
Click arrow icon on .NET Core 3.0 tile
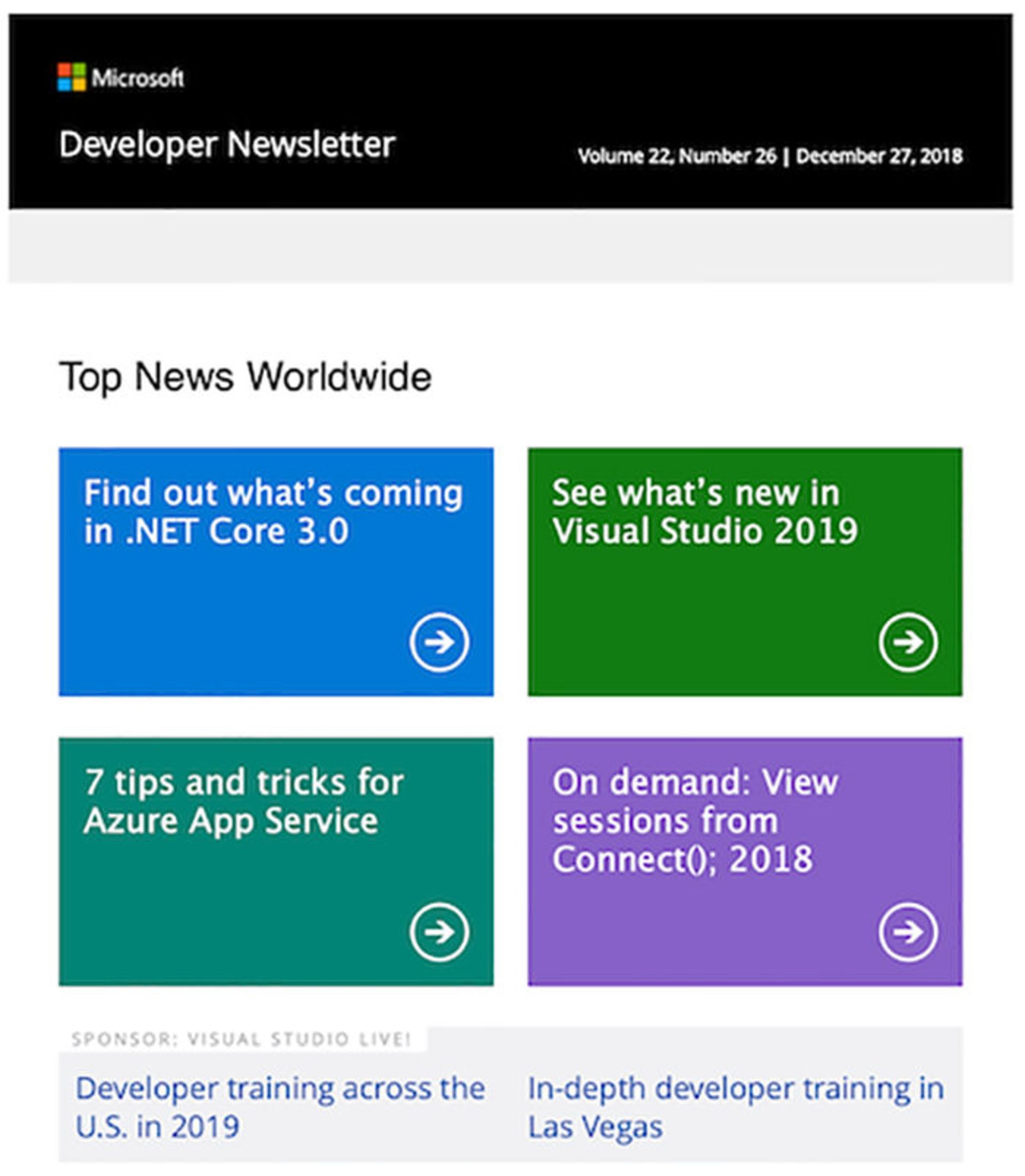439,642
